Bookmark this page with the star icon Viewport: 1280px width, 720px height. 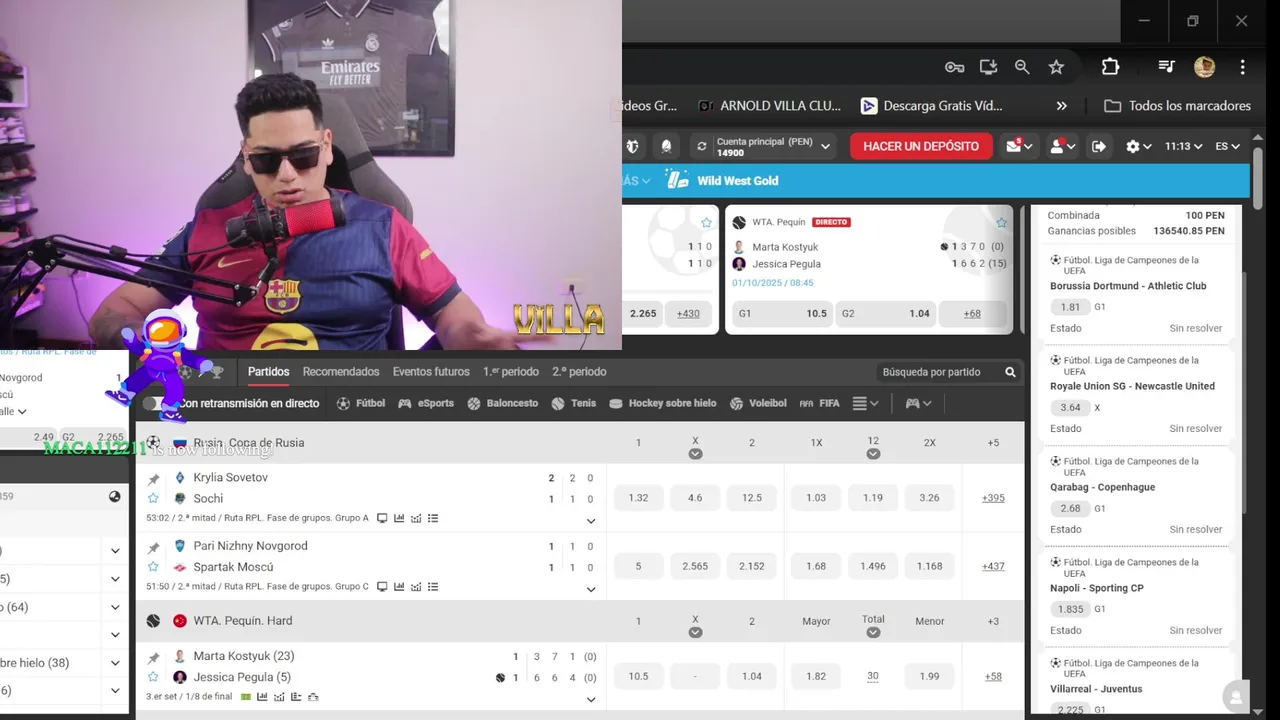pyautogui.click(x=1056, y=67)
